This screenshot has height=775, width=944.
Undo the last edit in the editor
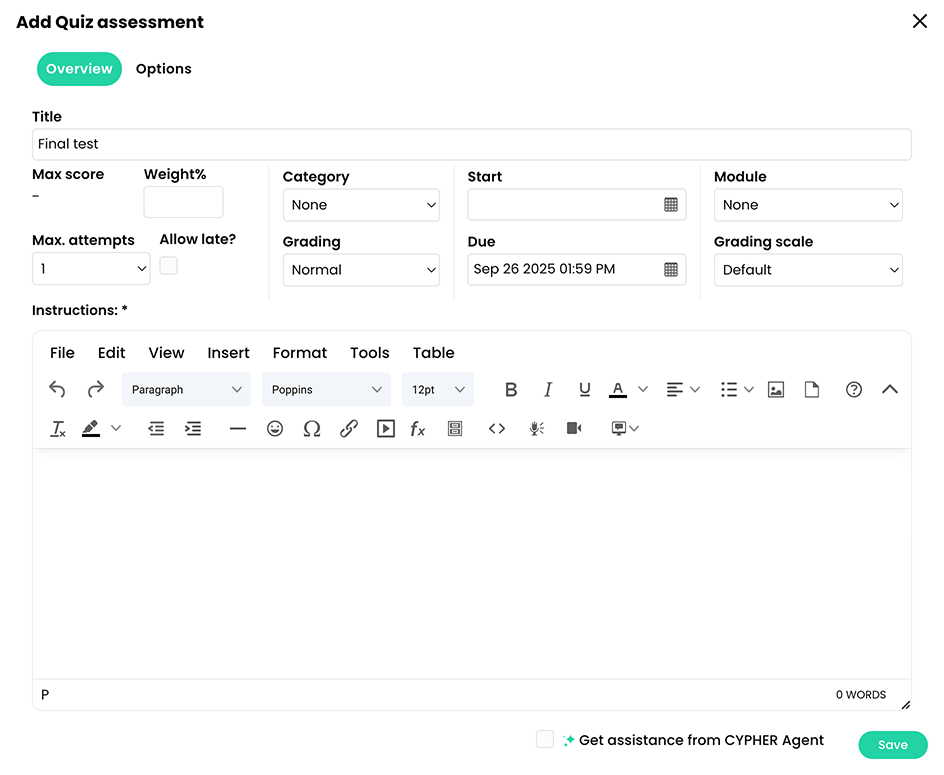click(x=57, y=389)
